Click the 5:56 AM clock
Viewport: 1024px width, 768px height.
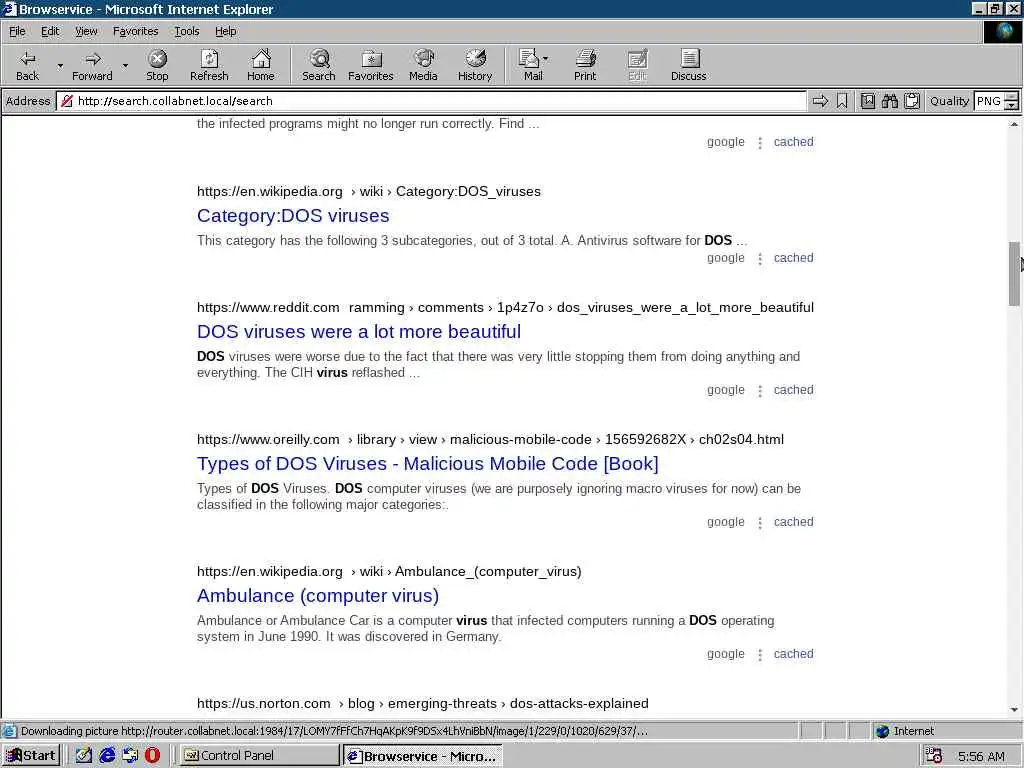981,756
